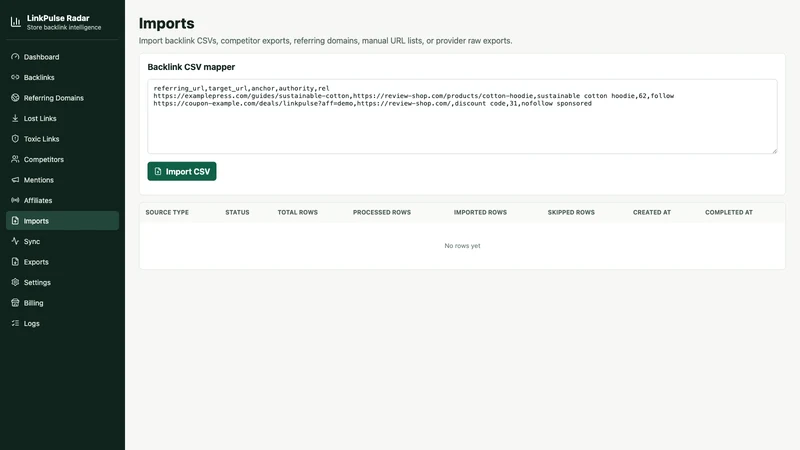The width and height of the screenshot is (800, 450).
Task: Open Settings from sidebar
Action: point(62,282)
